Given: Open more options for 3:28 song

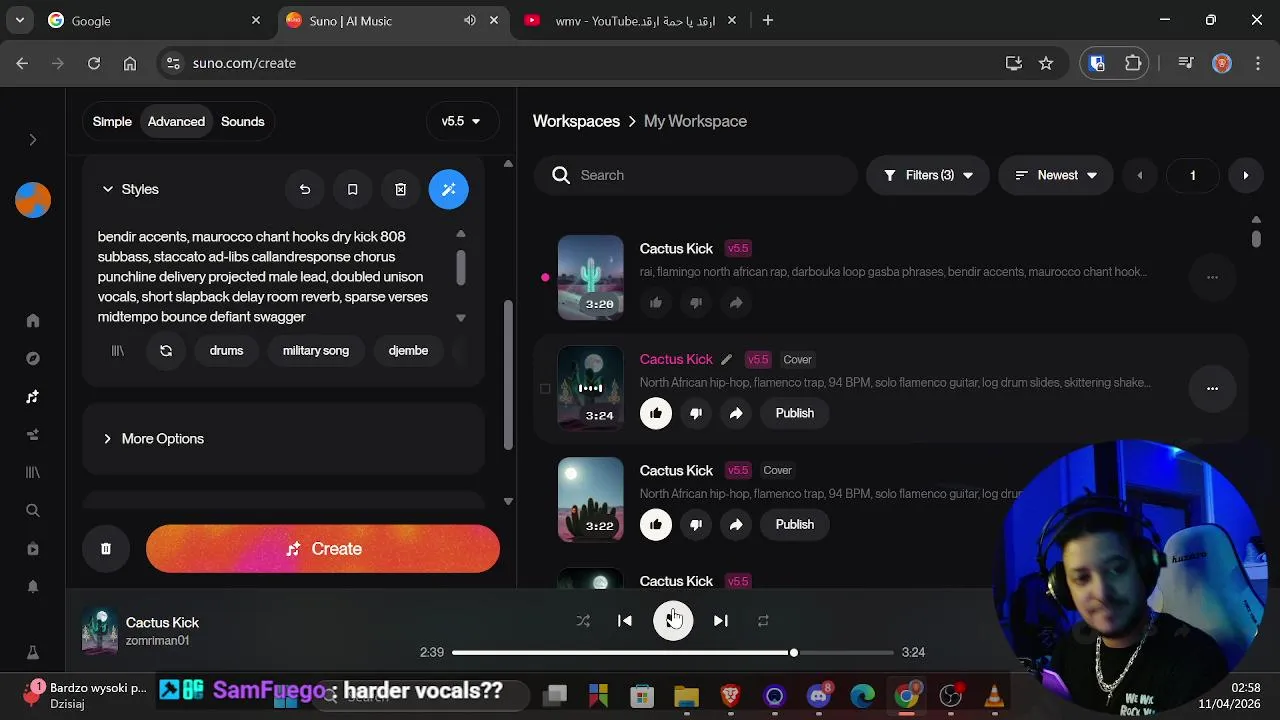Looking at the screenshot, I should pyautogui.click(x=1212, y=277).
